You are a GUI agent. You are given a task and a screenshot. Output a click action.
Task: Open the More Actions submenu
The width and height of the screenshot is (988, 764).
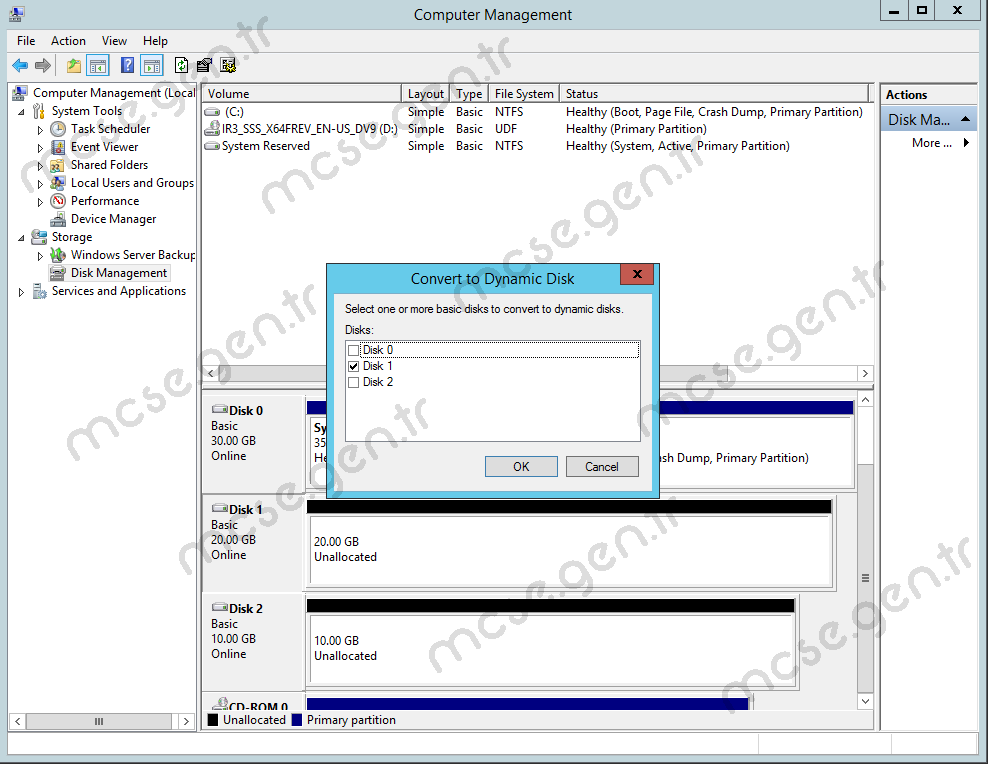tap(940, 143)
